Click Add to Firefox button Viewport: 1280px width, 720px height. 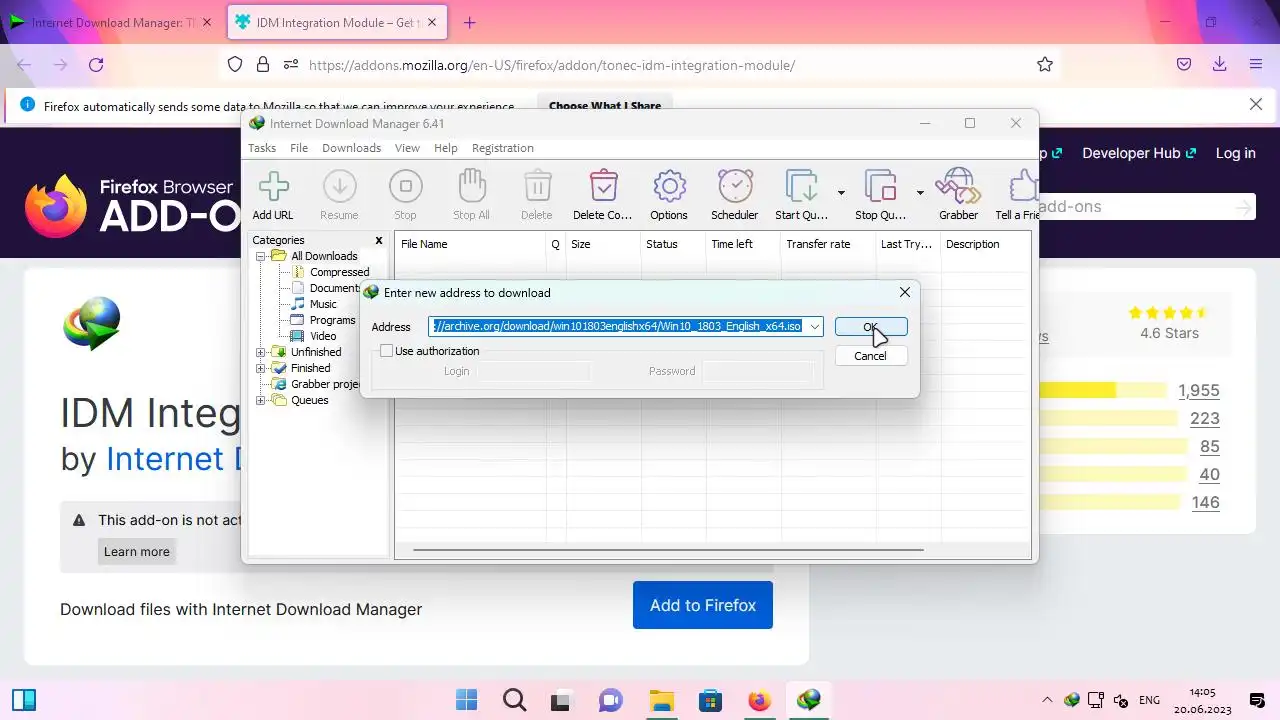(703, 605)
